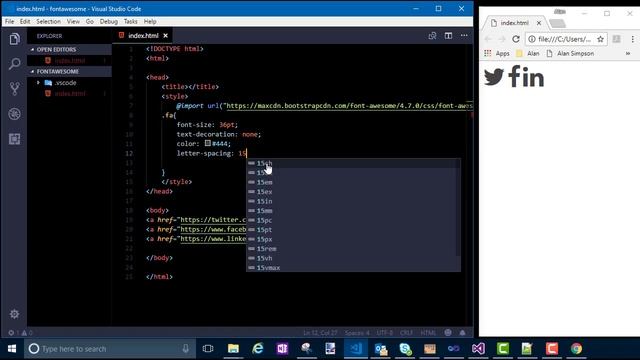Choose the 15vh suggestion

(353, 258)
